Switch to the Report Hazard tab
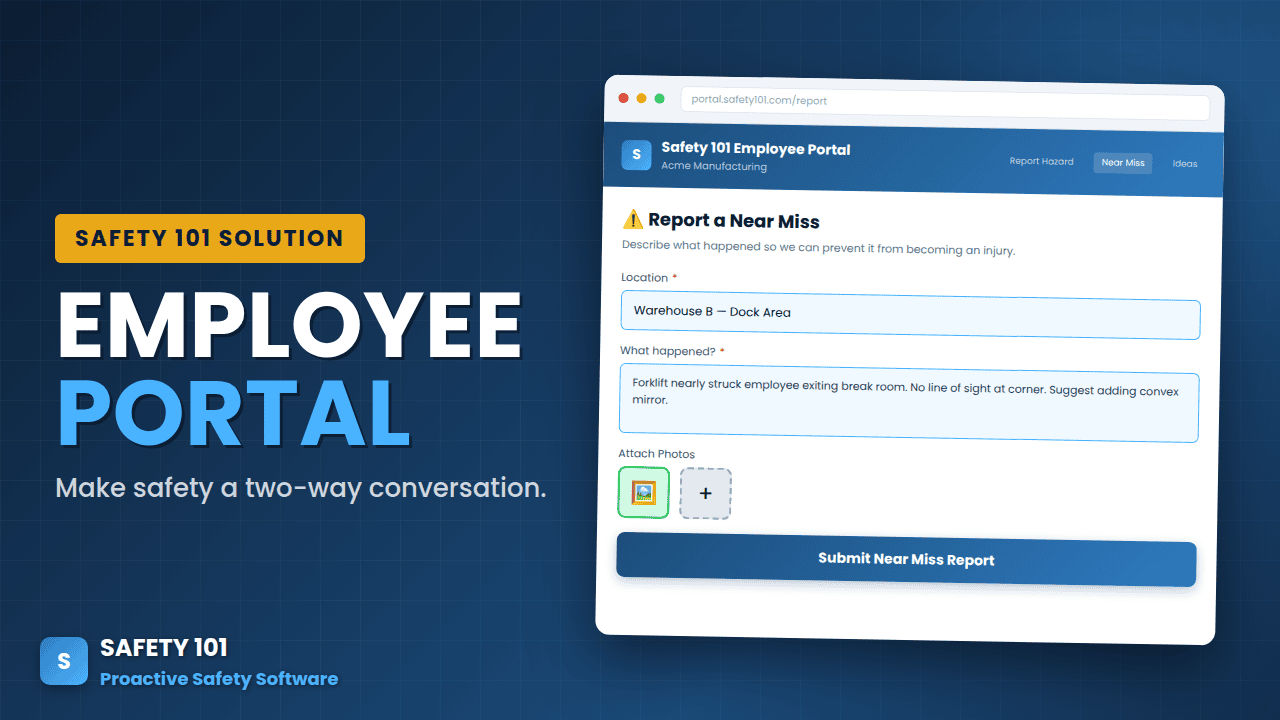Viewport: 1280px width, 720px height. point(1041,162)
